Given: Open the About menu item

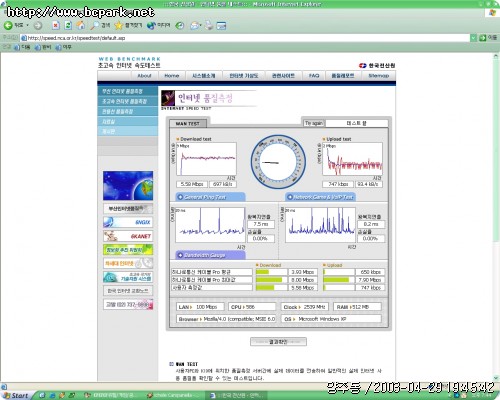Looking at the screenshot, I should pos(144,76).
